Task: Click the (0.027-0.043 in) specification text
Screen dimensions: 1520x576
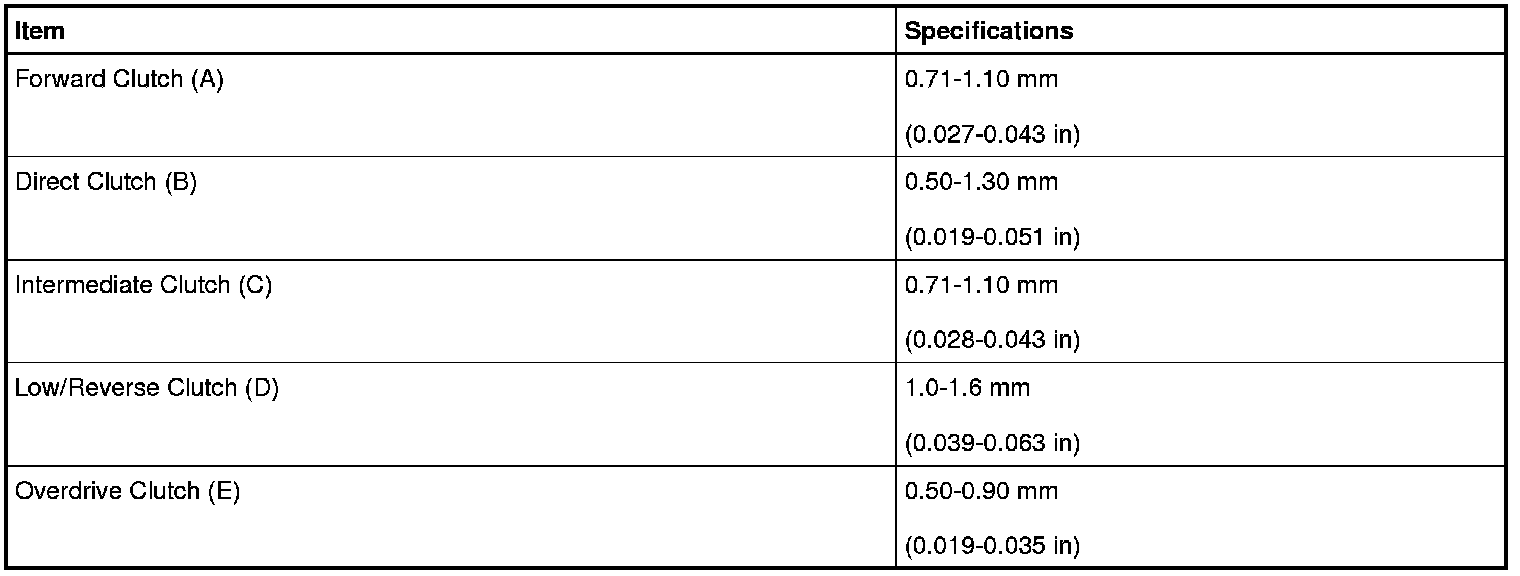Action: point(992,134)
